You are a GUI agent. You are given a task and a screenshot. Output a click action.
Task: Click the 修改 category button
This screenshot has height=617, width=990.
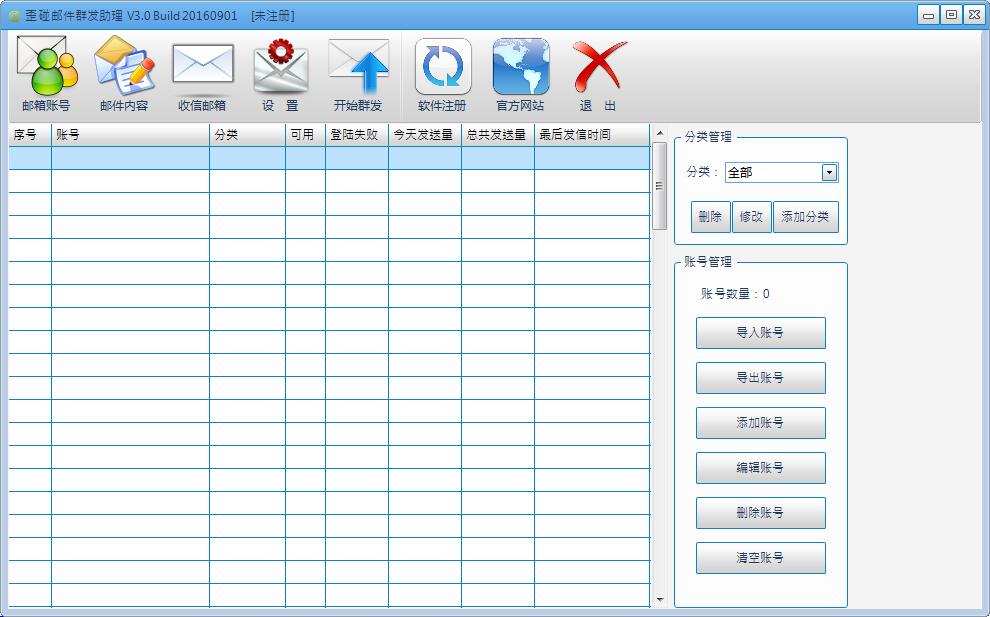point(751,217)
